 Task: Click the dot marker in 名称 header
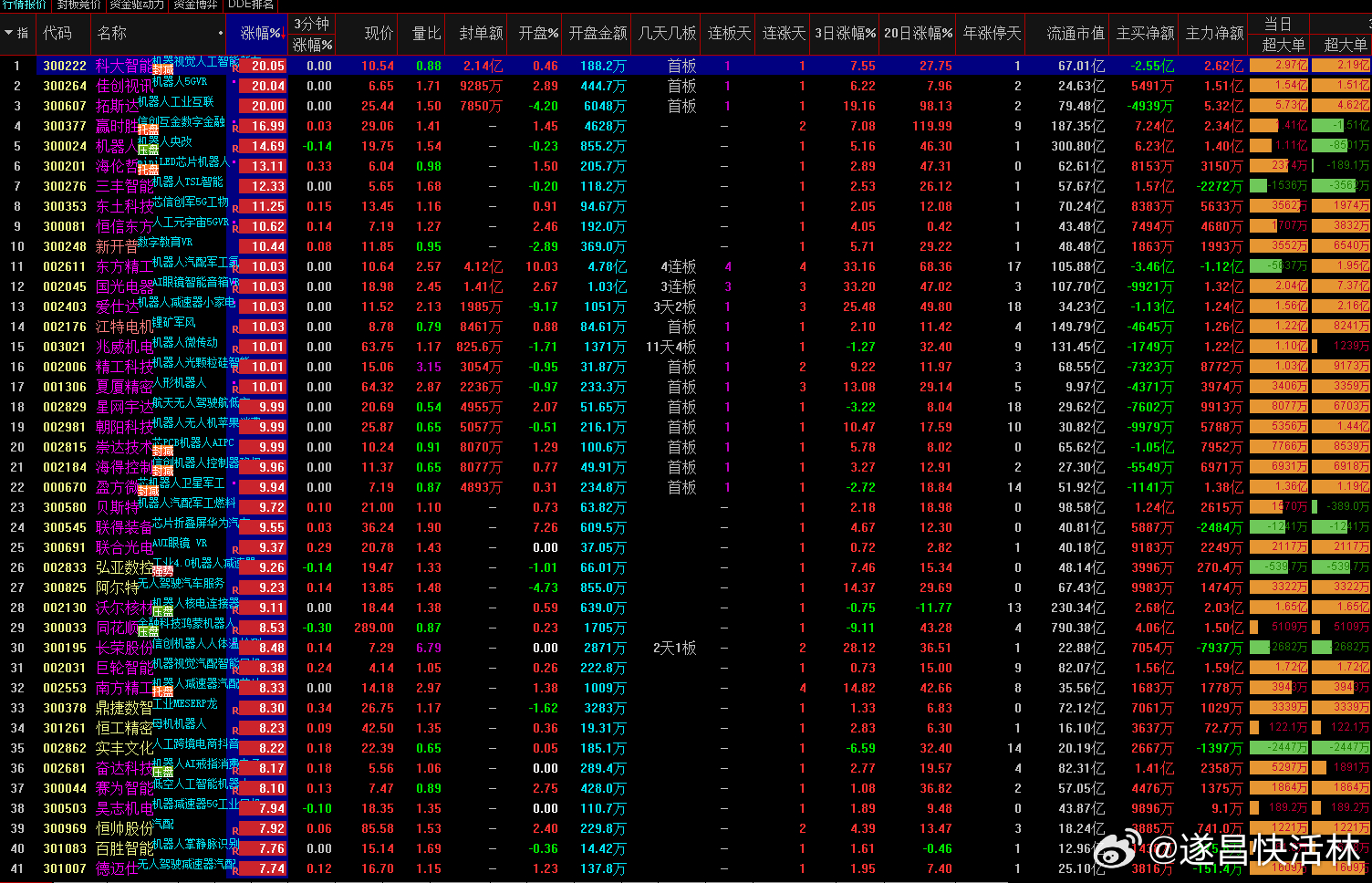pyautogui.click(x=221, y=34)
